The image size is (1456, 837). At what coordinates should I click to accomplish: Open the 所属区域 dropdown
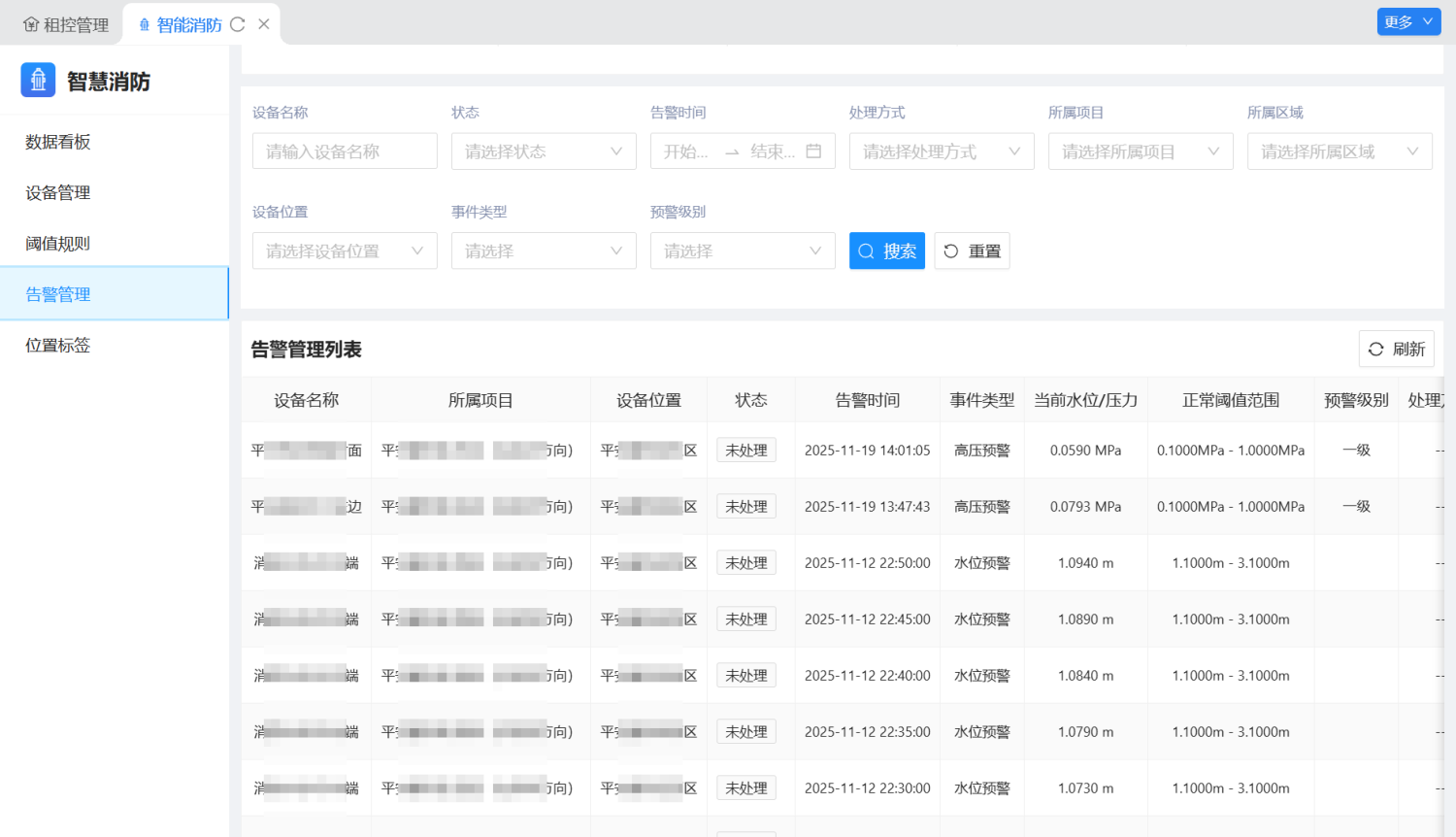[1340, 151]
